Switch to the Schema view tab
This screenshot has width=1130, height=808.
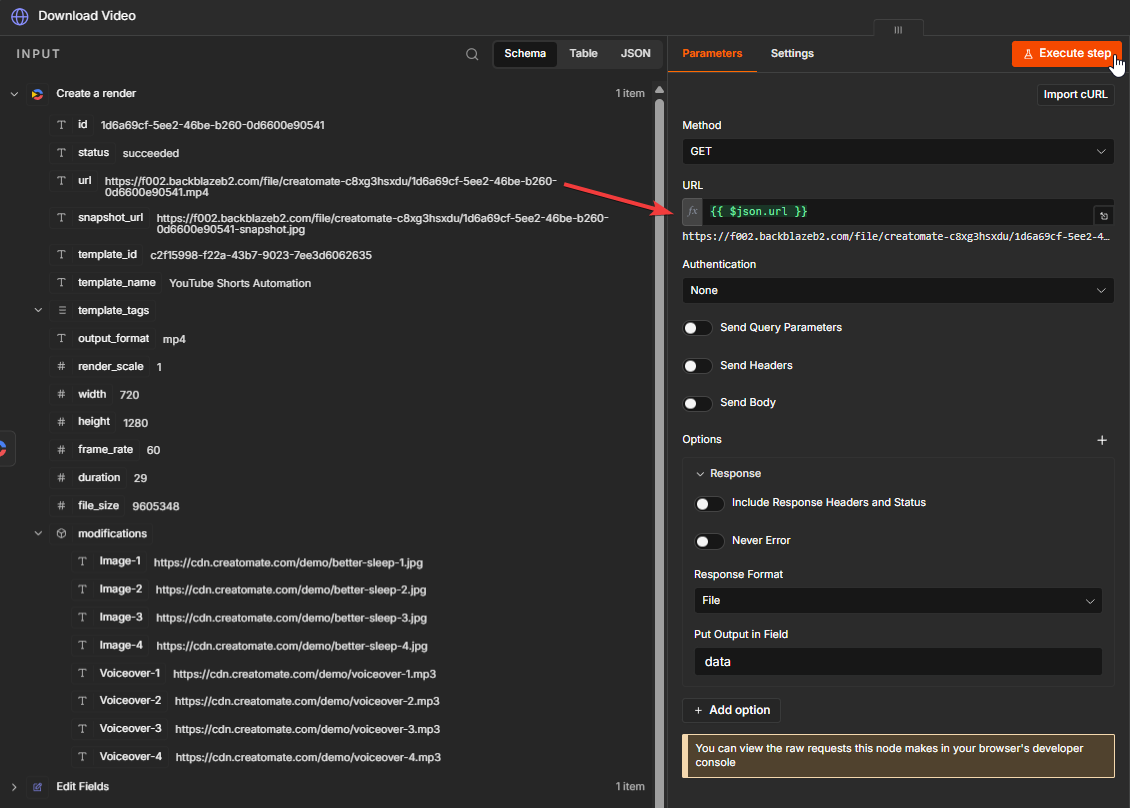coord(525,54)
